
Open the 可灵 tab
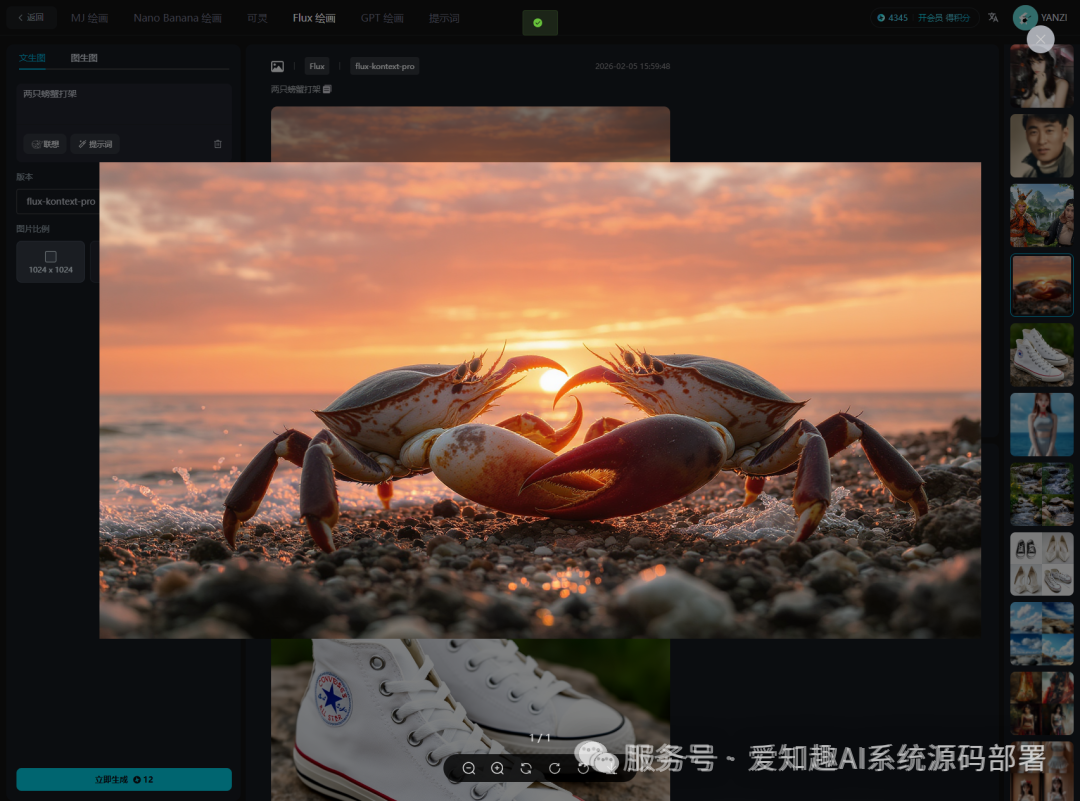point(257,18)
